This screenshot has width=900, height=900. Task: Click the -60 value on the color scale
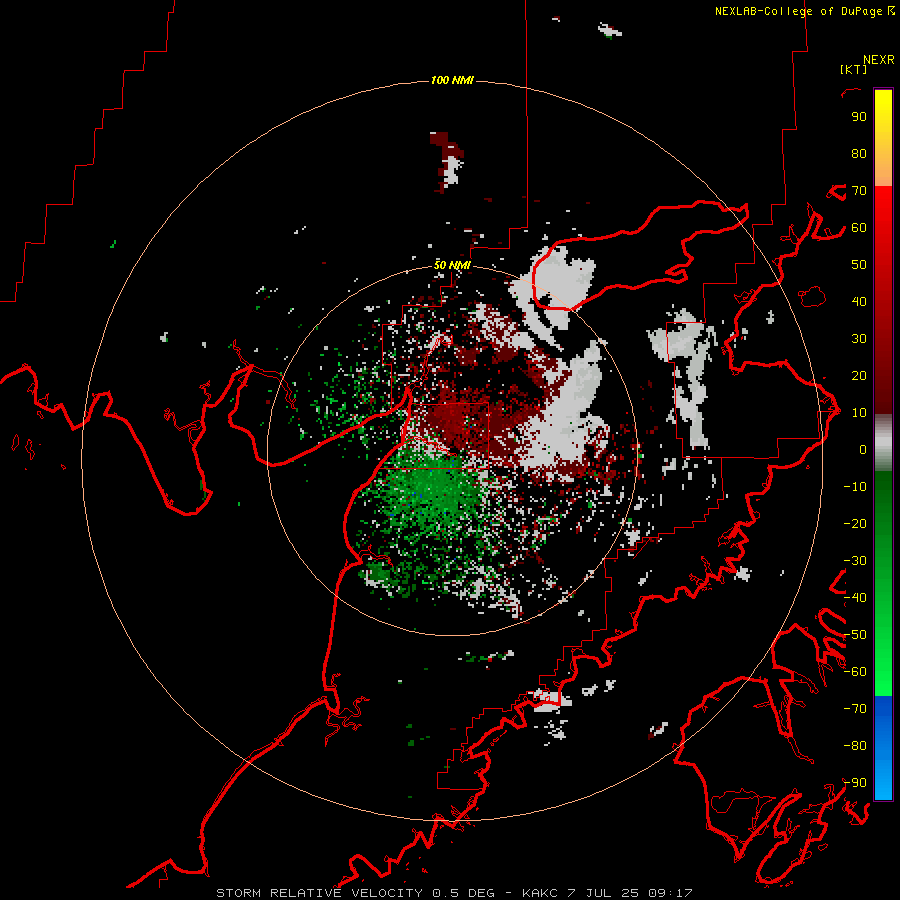pyautogui.click(x=855, y=672)
